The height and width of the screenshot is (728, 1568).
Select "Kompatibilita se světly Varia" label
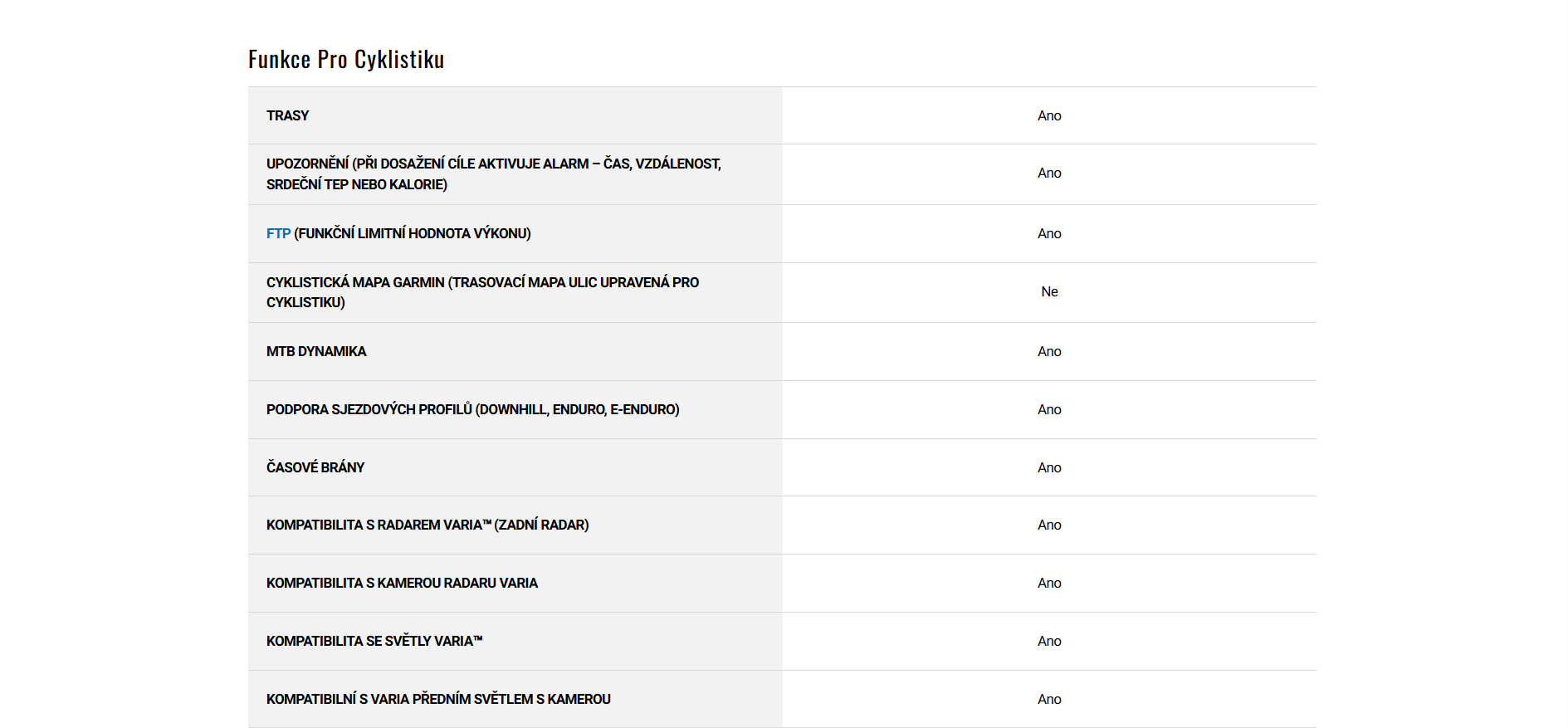coord(374,642)
